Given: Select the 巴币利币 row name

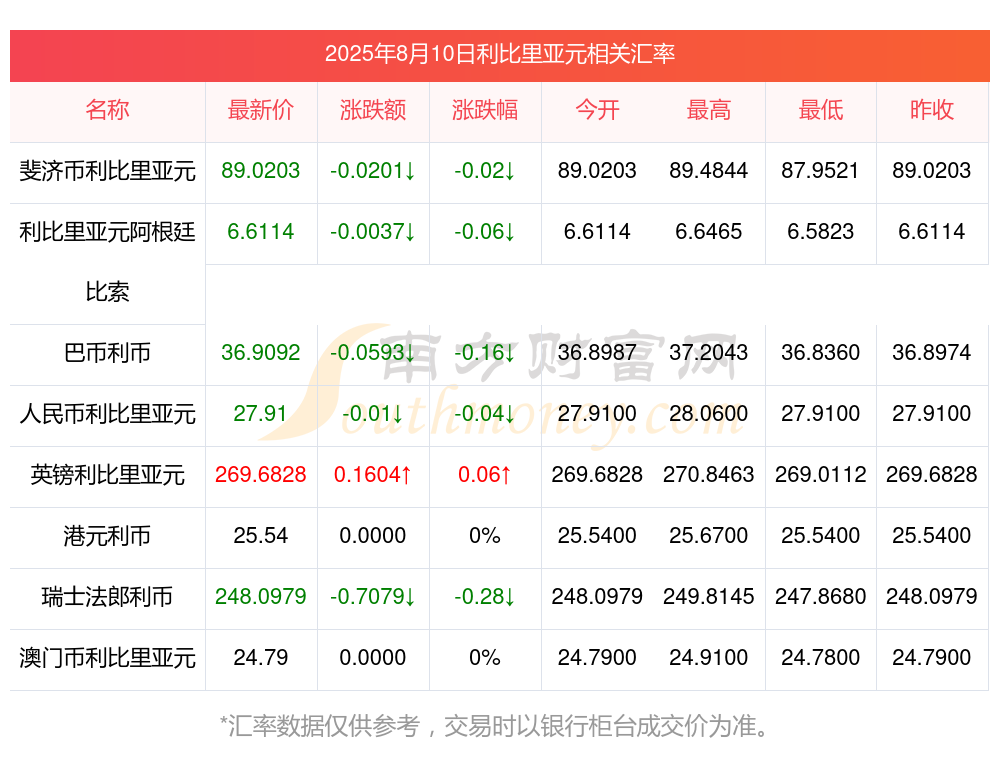Looking at the screenshot, I should (107, 353).
